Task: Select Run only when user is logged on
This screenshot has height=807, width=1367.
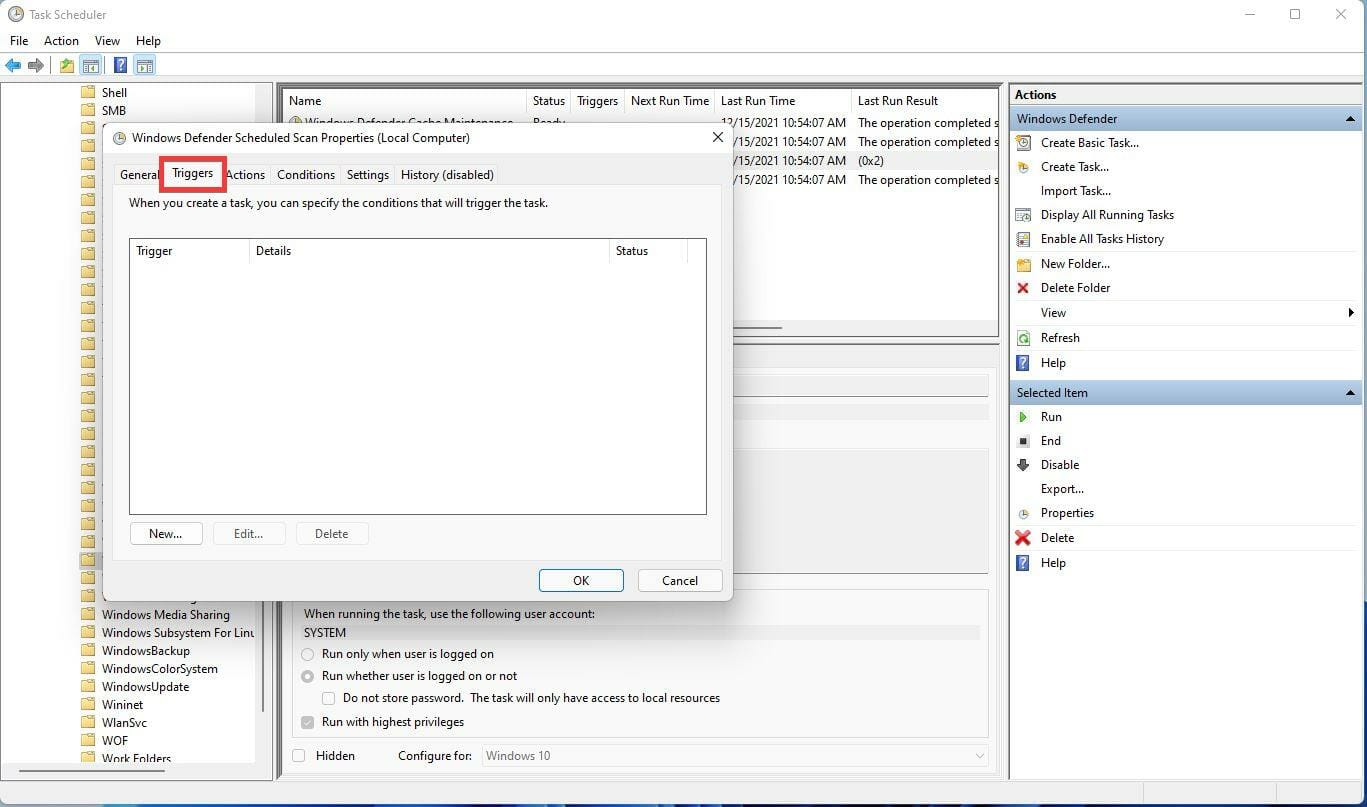Action: tap(308, 654)
